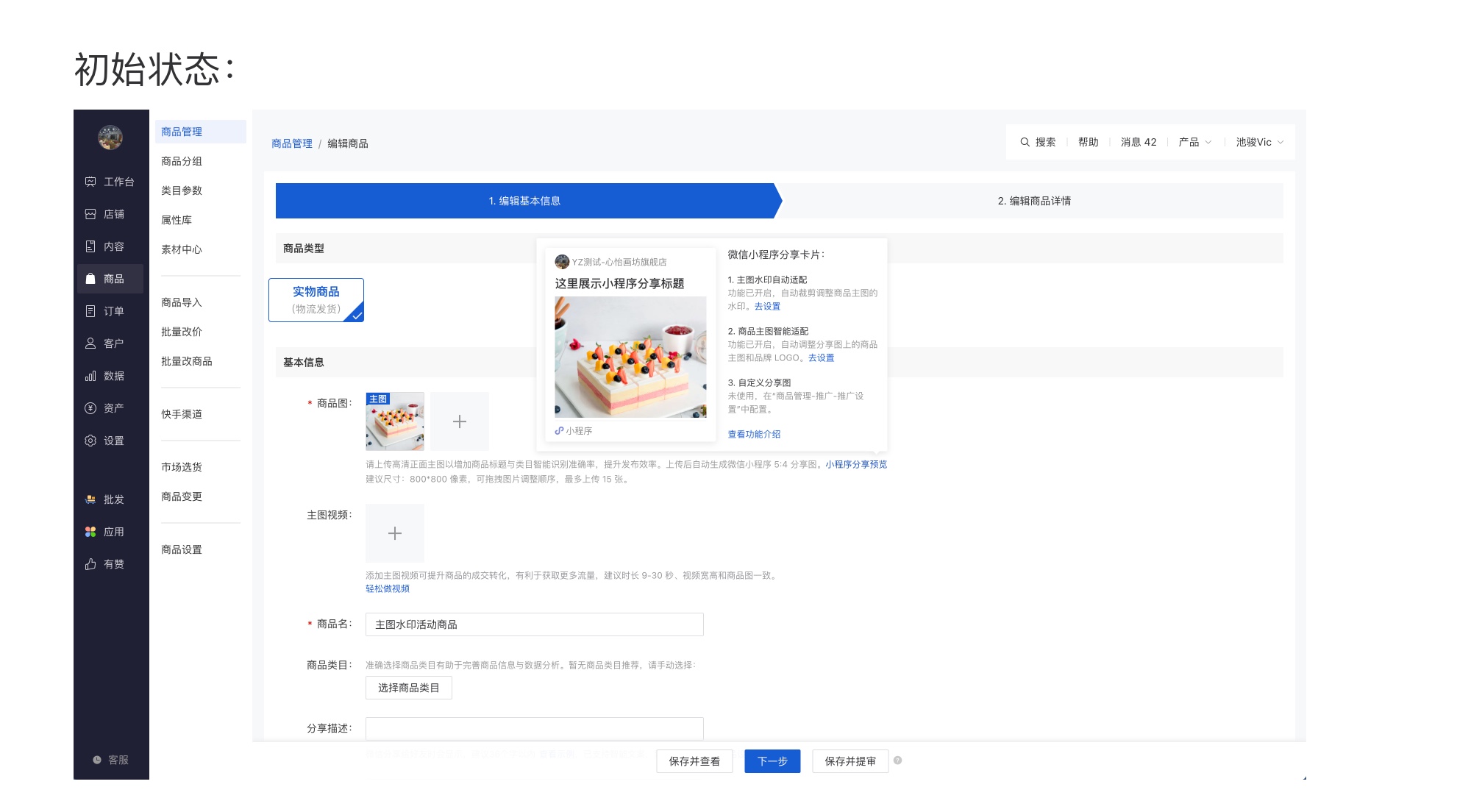Click the workbench icon in the sidebar
The image size is (1471, 812).
pos(90,182)
